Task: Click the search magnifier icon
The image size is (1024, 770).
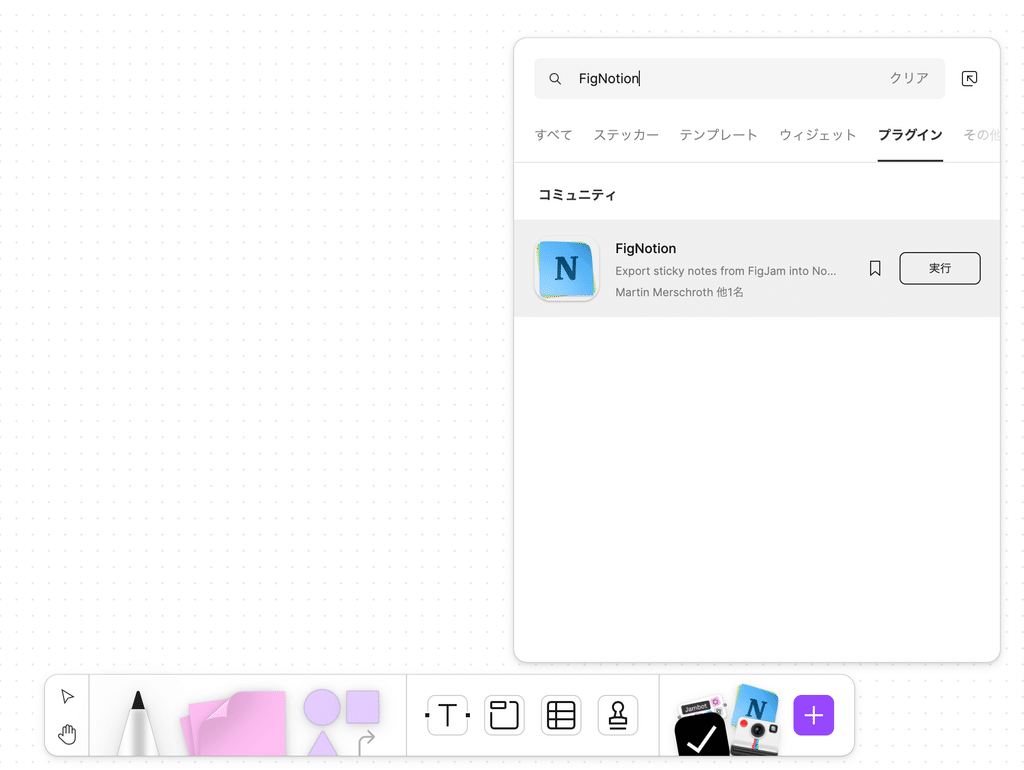Action: (x=555, y=78)
